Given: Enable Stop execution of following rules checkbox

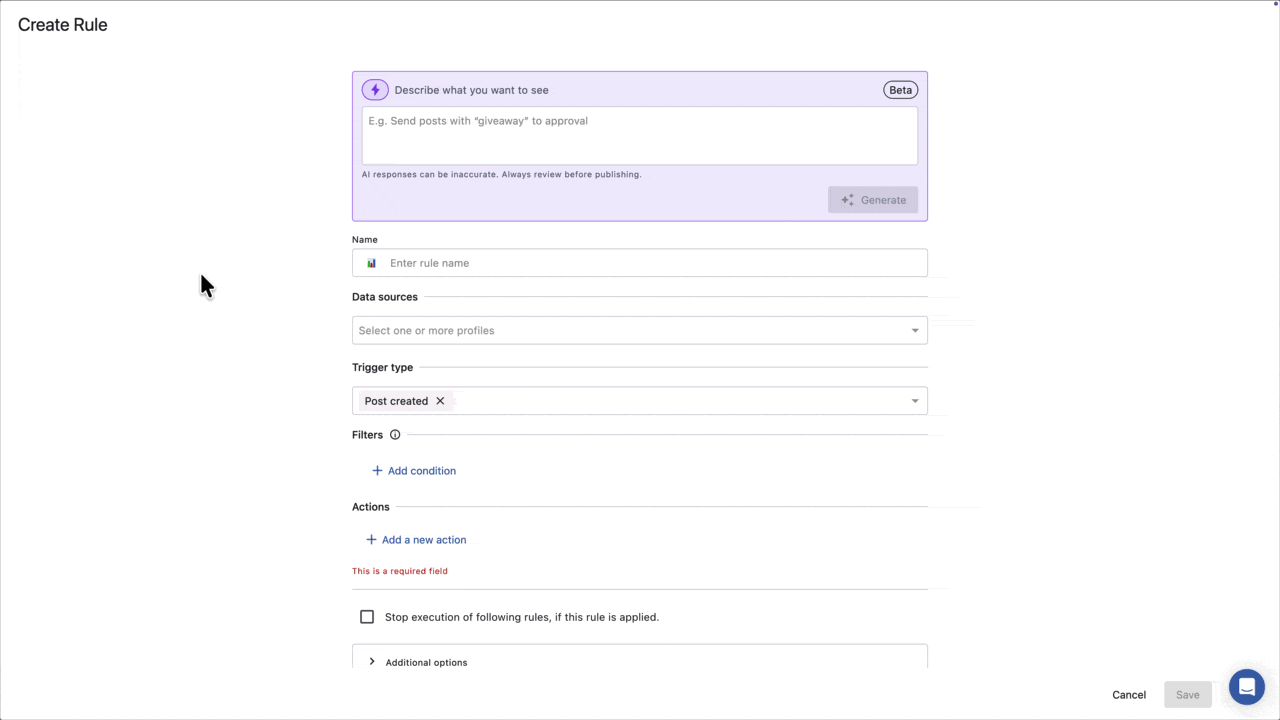Looking at the screenshot, I should (367, 617).
